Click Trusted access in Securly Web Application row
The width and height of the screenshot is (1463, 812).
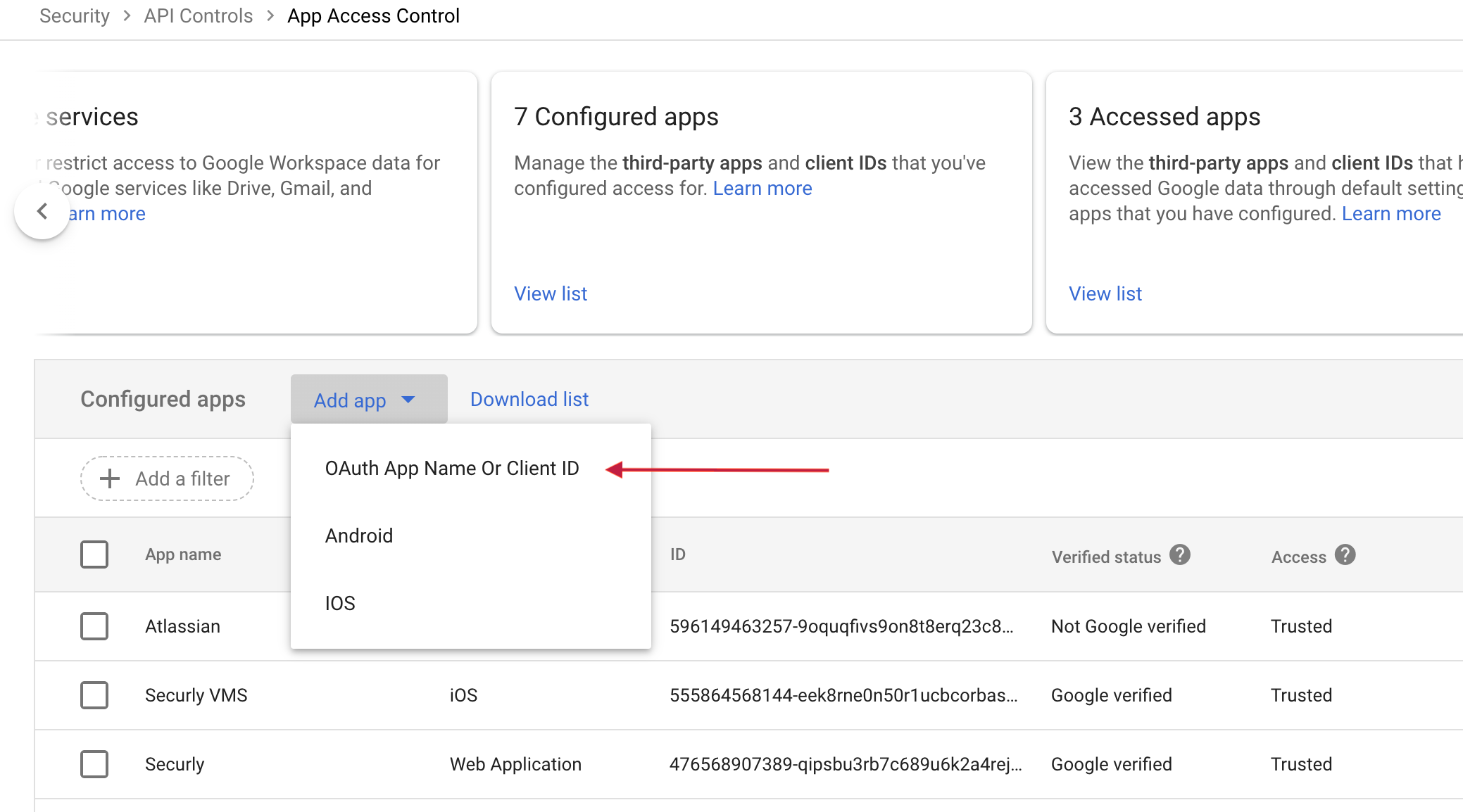pyautogui.click(x=1301, y=764)
